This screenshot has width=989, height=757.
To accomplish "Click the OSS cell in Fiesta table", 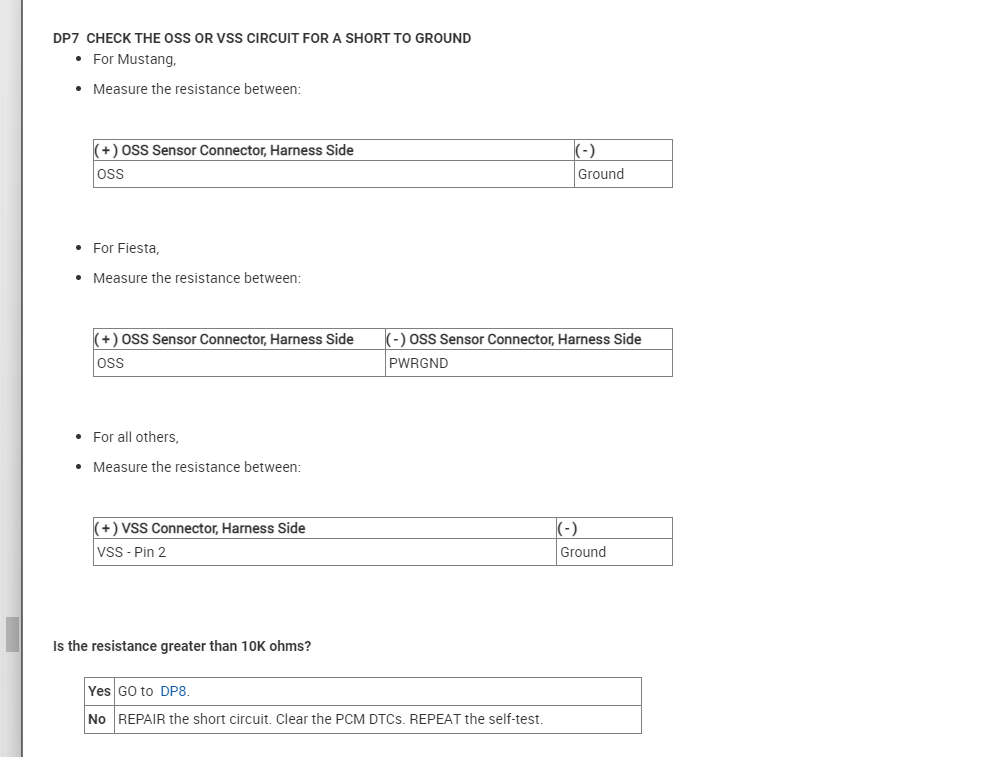I will click(x=111, y=363).
